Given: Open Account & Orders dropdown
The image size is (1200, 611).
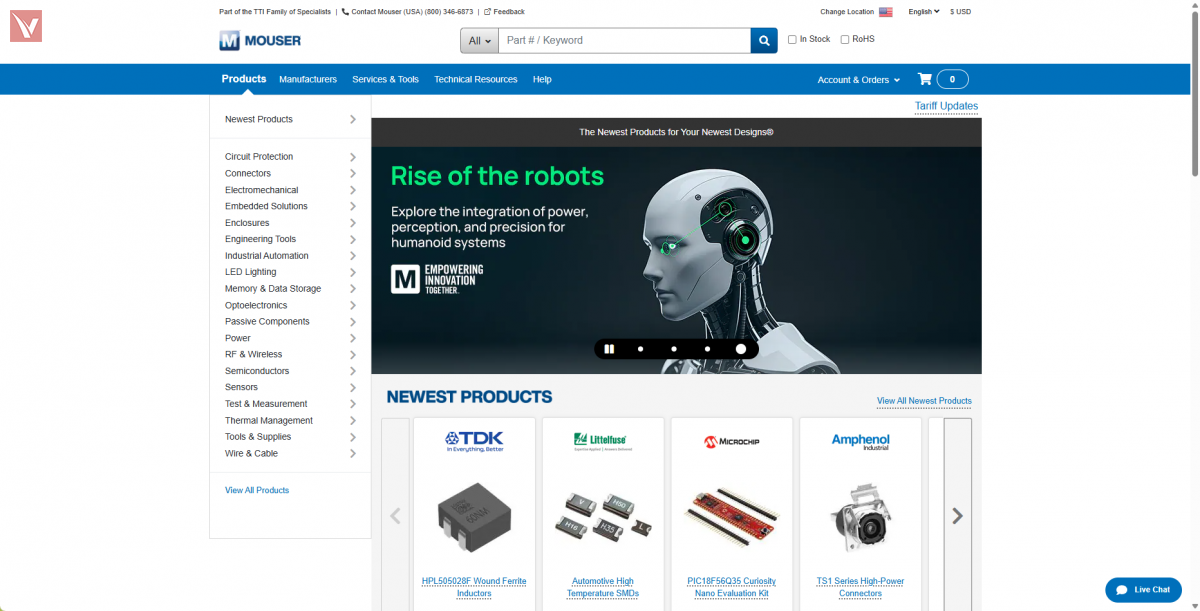Looking at the screenshot, I should pyautogui.click(x=859, y=80).
